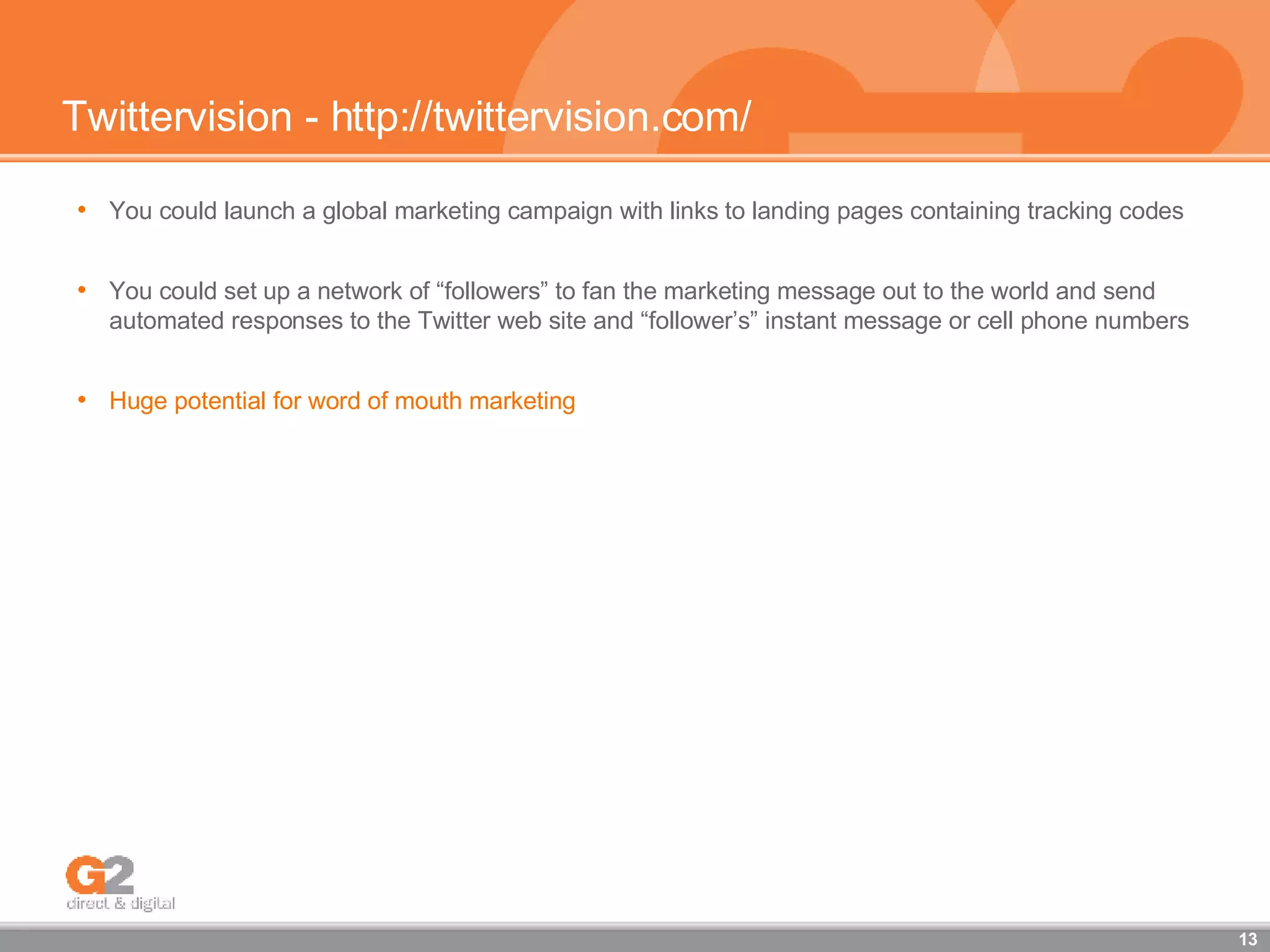Click the G2 direct & digital logo

click(x=120, y=883)
